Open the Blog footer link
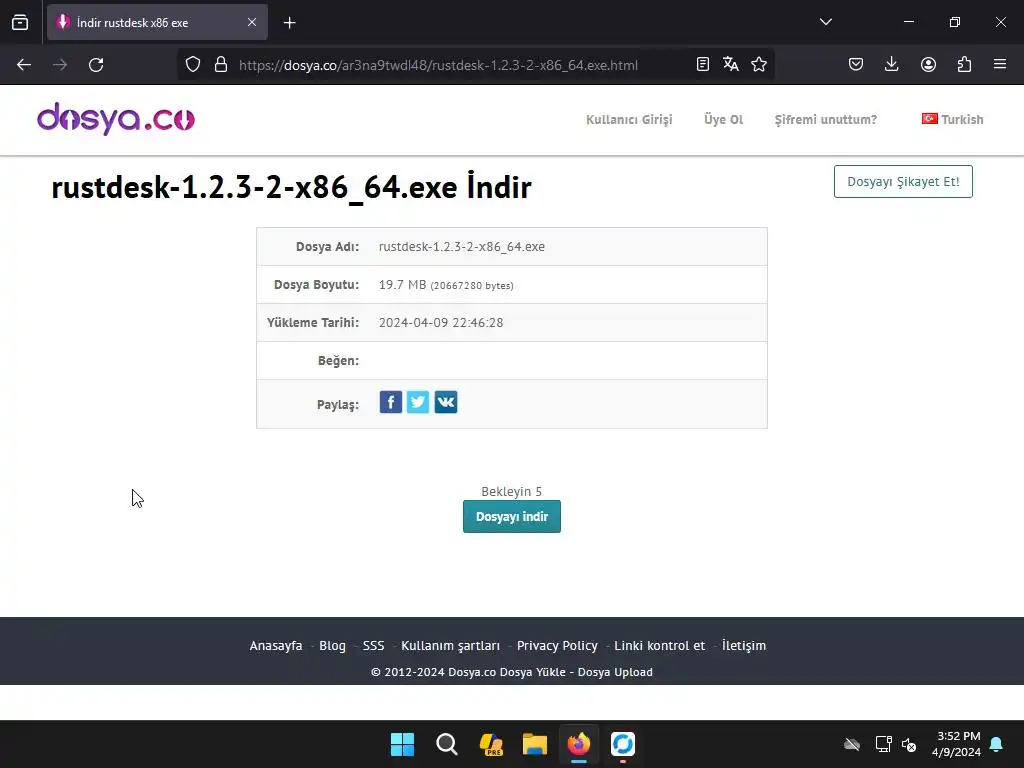 [332, 645]
